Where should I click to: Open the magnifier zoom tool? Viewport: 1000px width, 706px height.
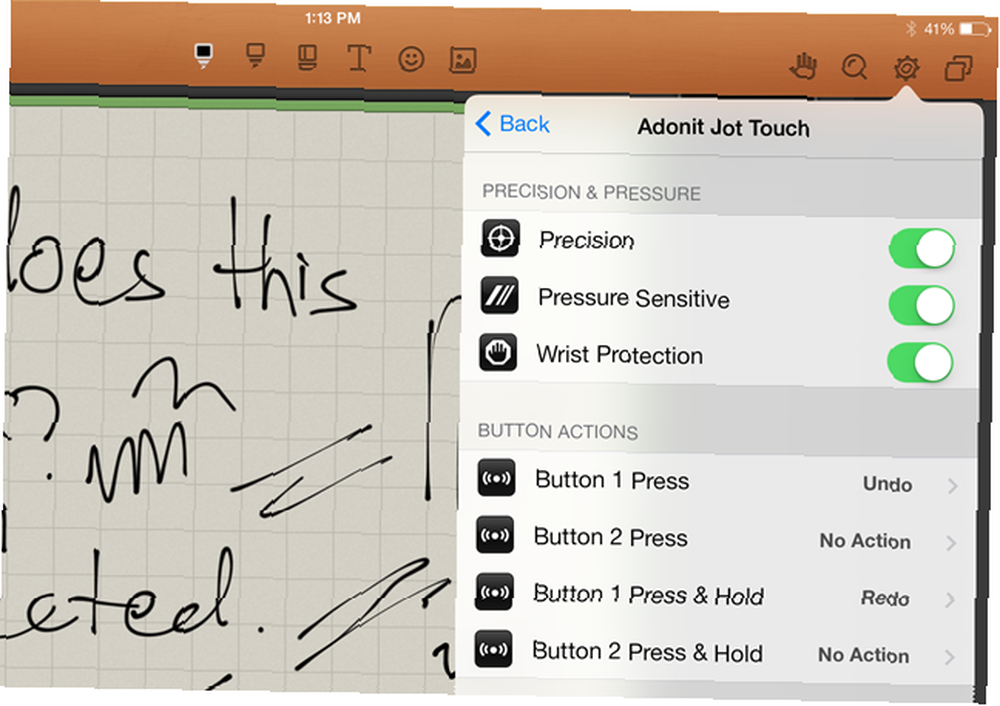tap(855, 66)
